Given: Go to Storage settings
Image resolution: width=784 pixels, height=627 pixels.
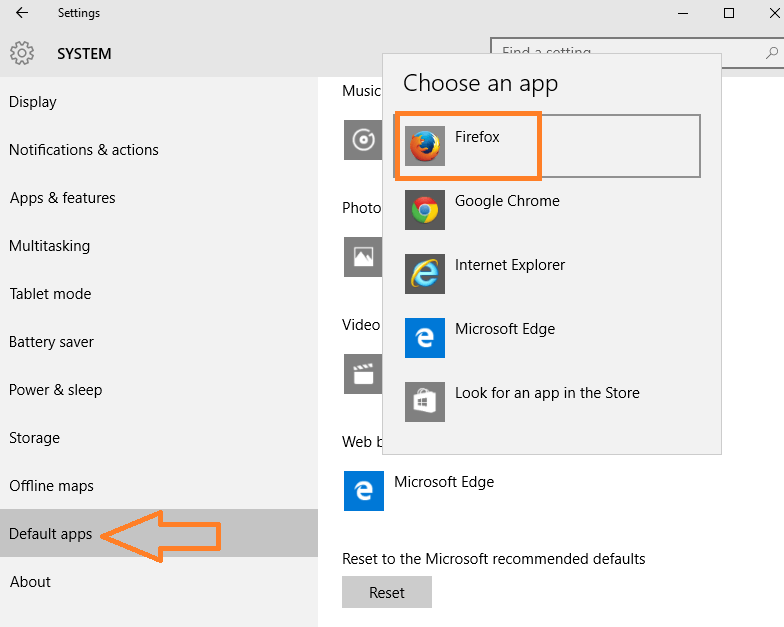Looking at the screenshot, I should pos(159,438).
